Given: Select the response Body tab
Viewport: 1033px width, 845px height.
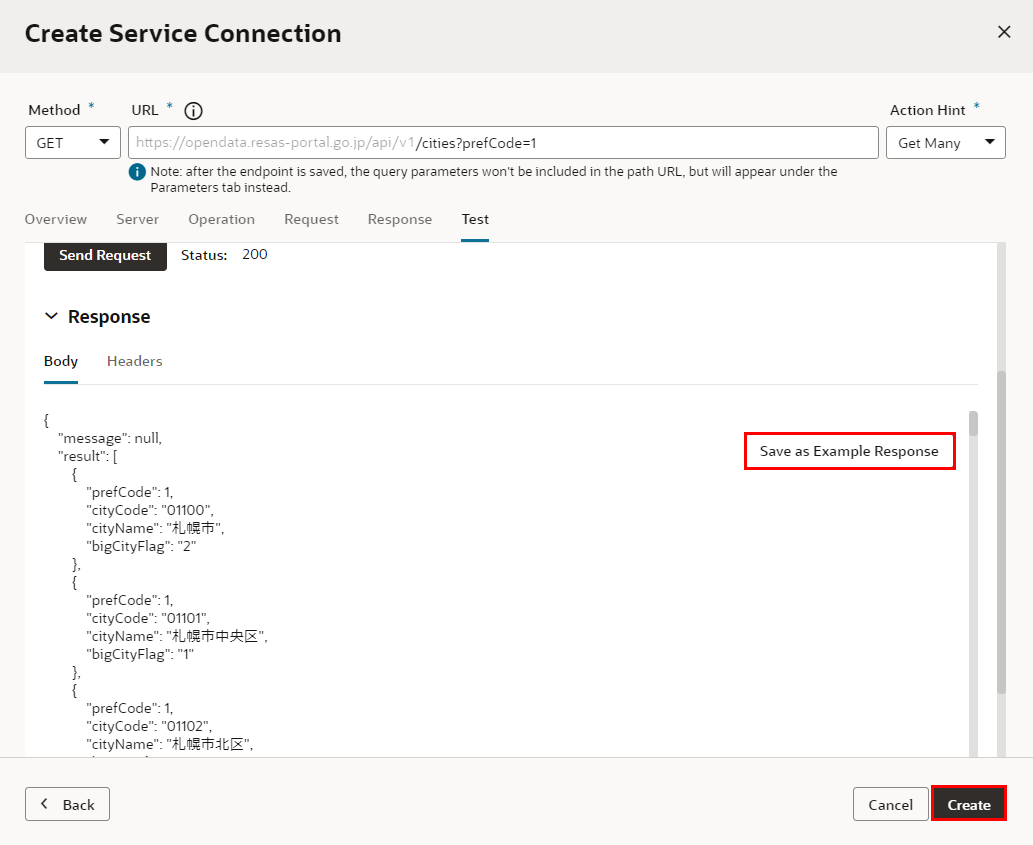Looking at the screenshot, I should [x=61, y=361].
